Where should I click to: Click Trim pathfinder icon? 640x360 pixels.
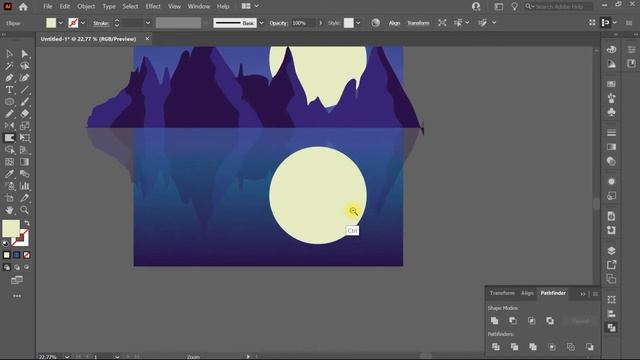514,347
